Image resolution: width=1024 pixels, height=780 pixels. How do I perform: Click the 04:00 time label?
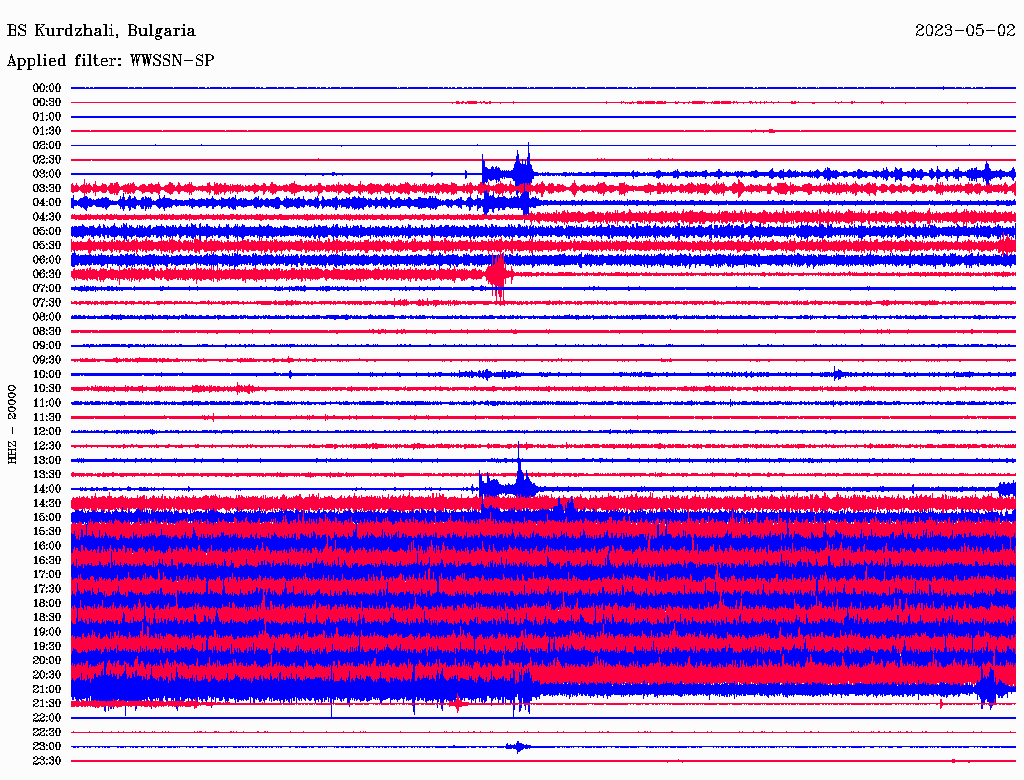[47, 203]
